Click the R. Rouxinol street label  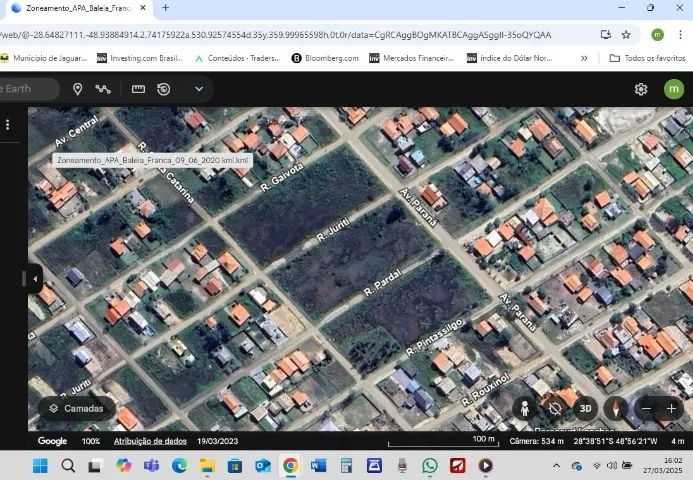click(485, 389)
